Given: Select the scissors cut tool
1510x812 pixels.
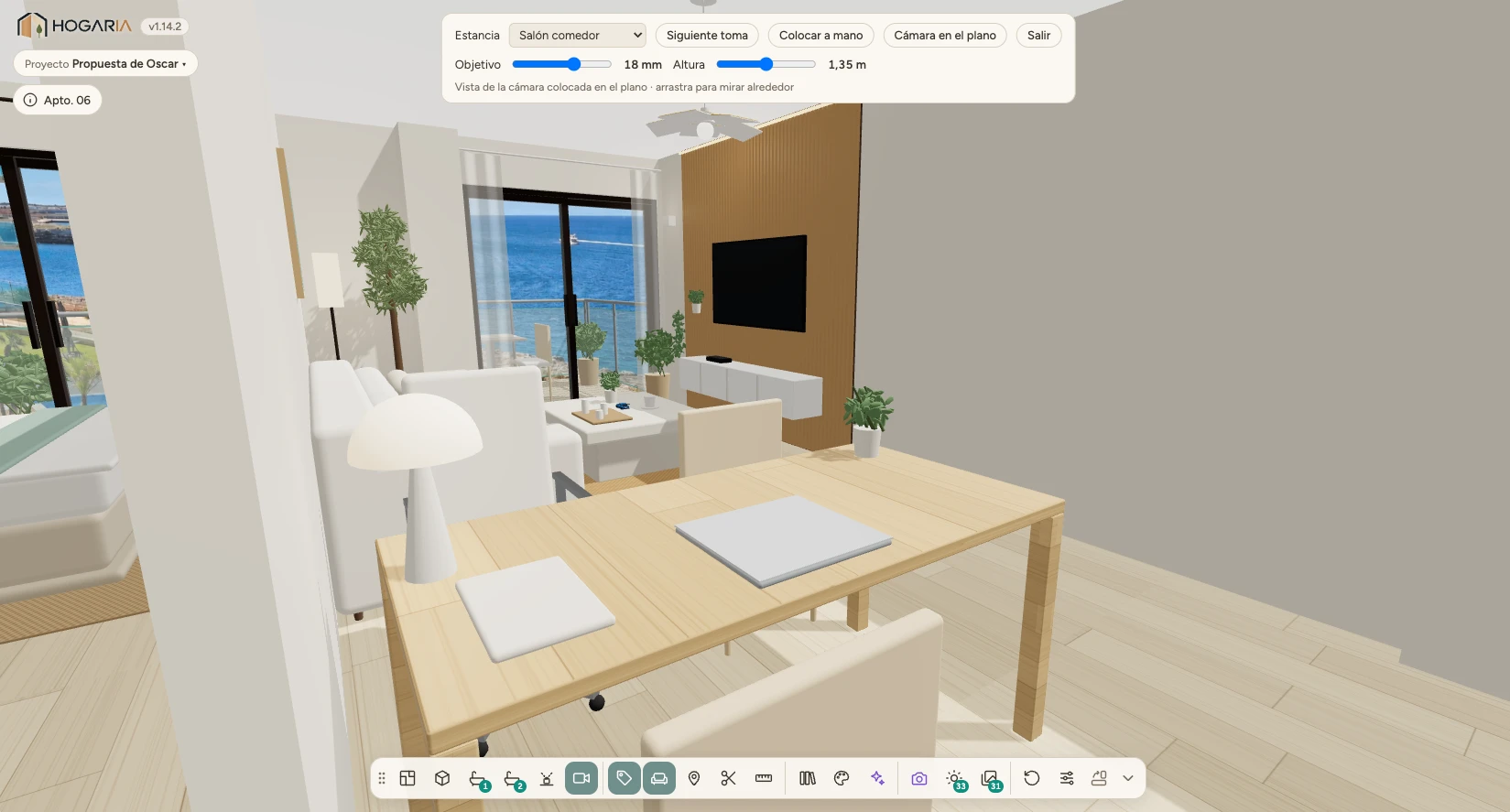Looking at the screenshot, I should (x=729, y=778).
